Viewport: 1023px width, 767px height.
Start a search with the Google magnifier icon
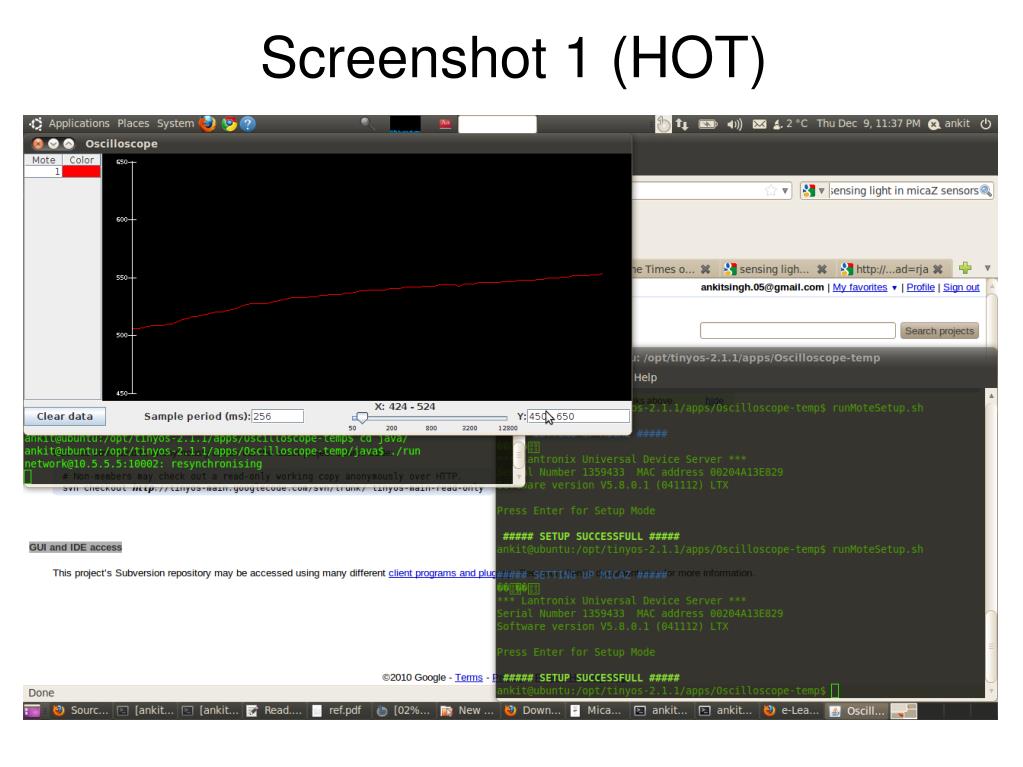click(x=985, y=190)
